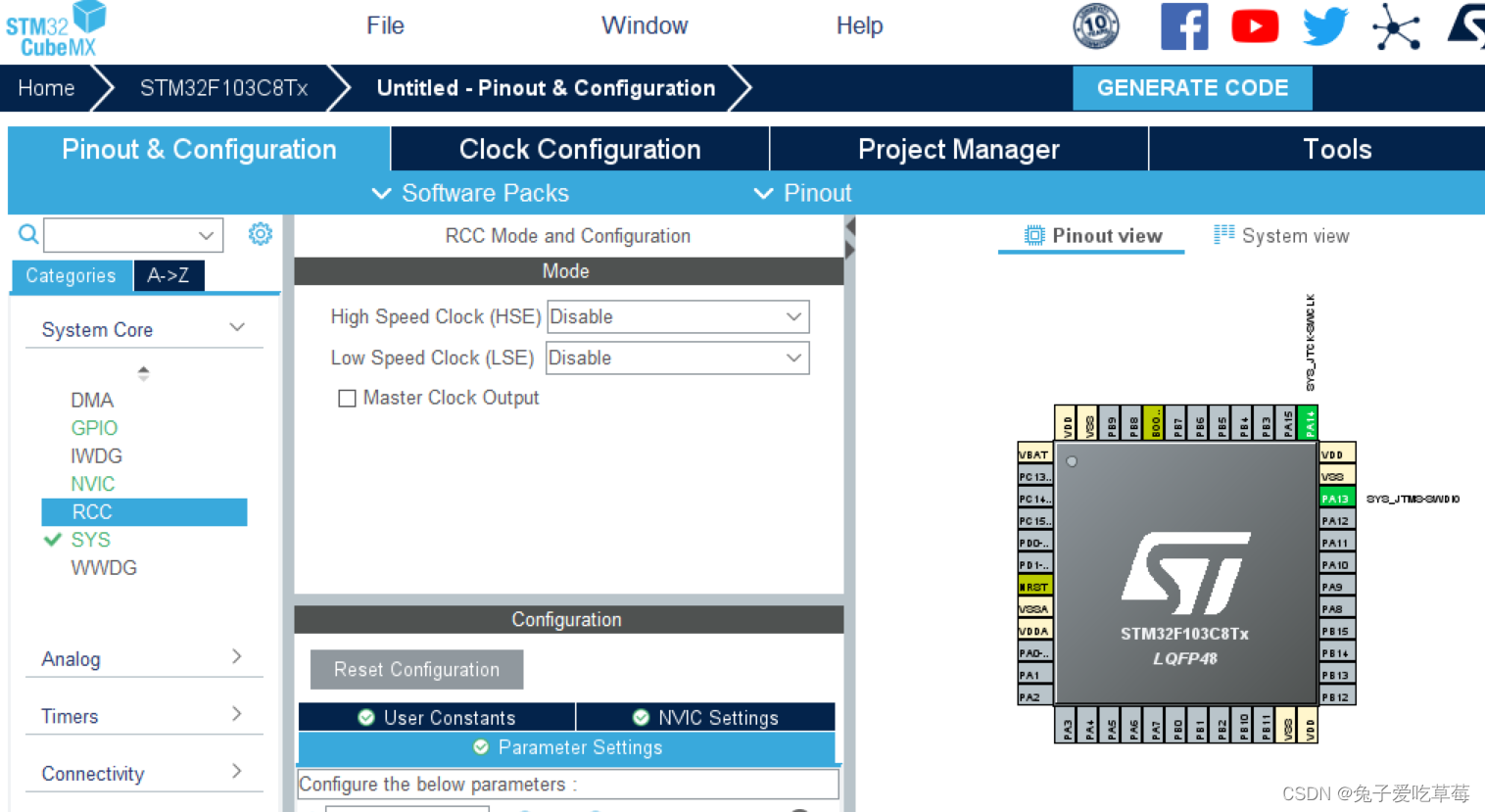The width and height of the screenshot is (1485, 812).
Task: Click the search magnifier icon
Action: pos(28,234)
